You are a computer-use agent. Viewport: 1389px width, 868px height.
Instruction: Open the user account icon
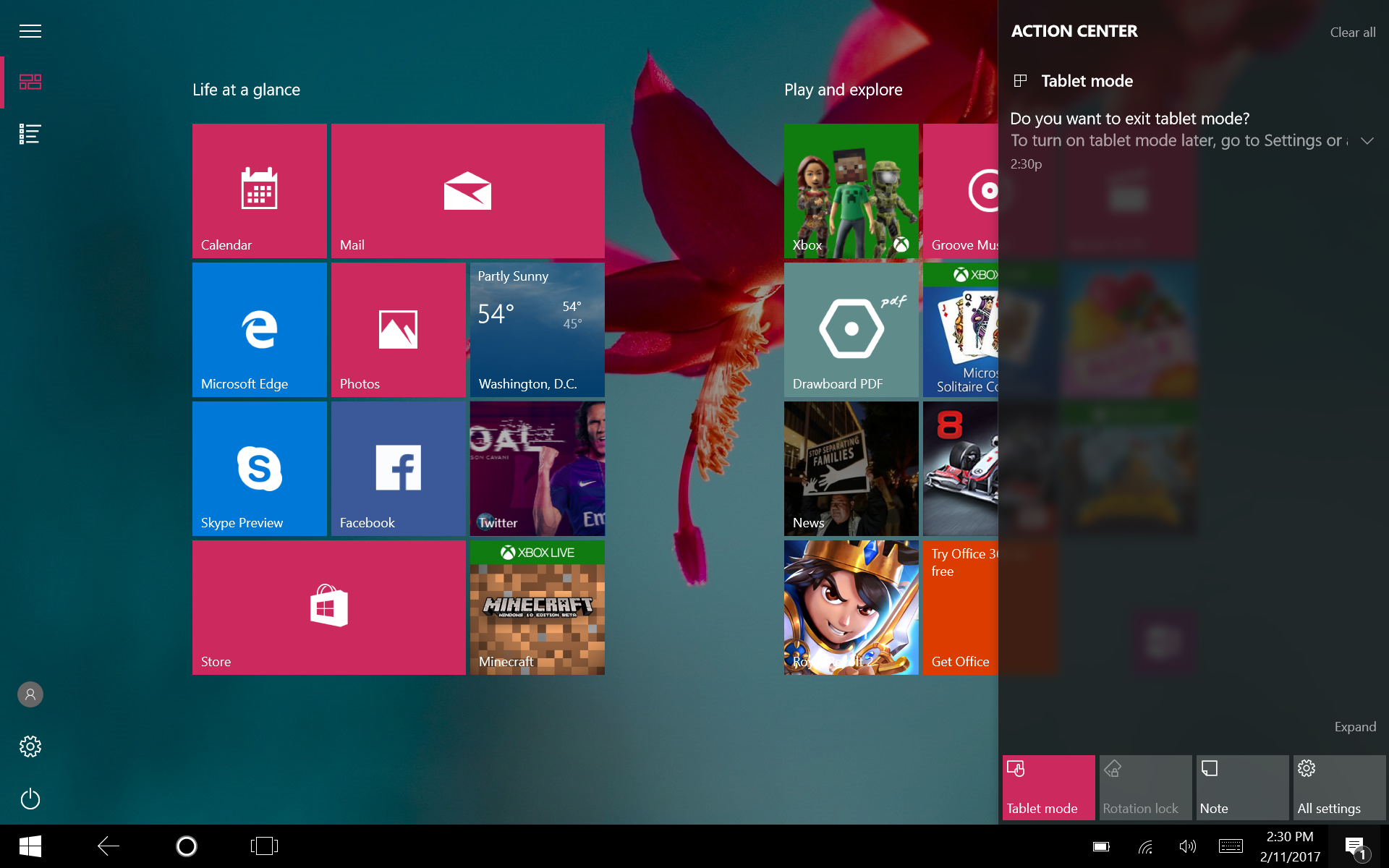(x=30, y=694)
